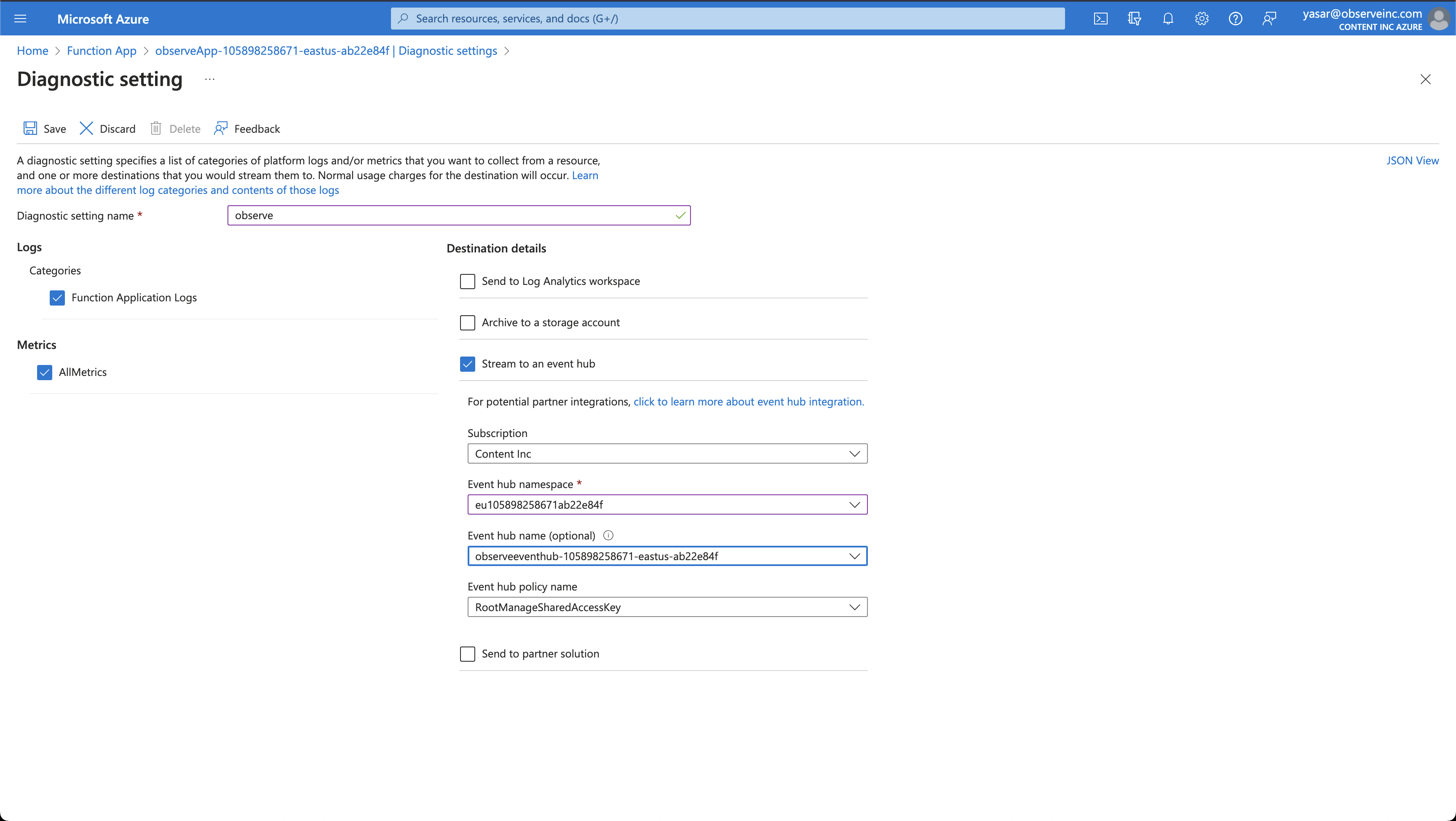Click Discard in the command bar
This screenshot has height=821, width=1456.
coord(107,129)
